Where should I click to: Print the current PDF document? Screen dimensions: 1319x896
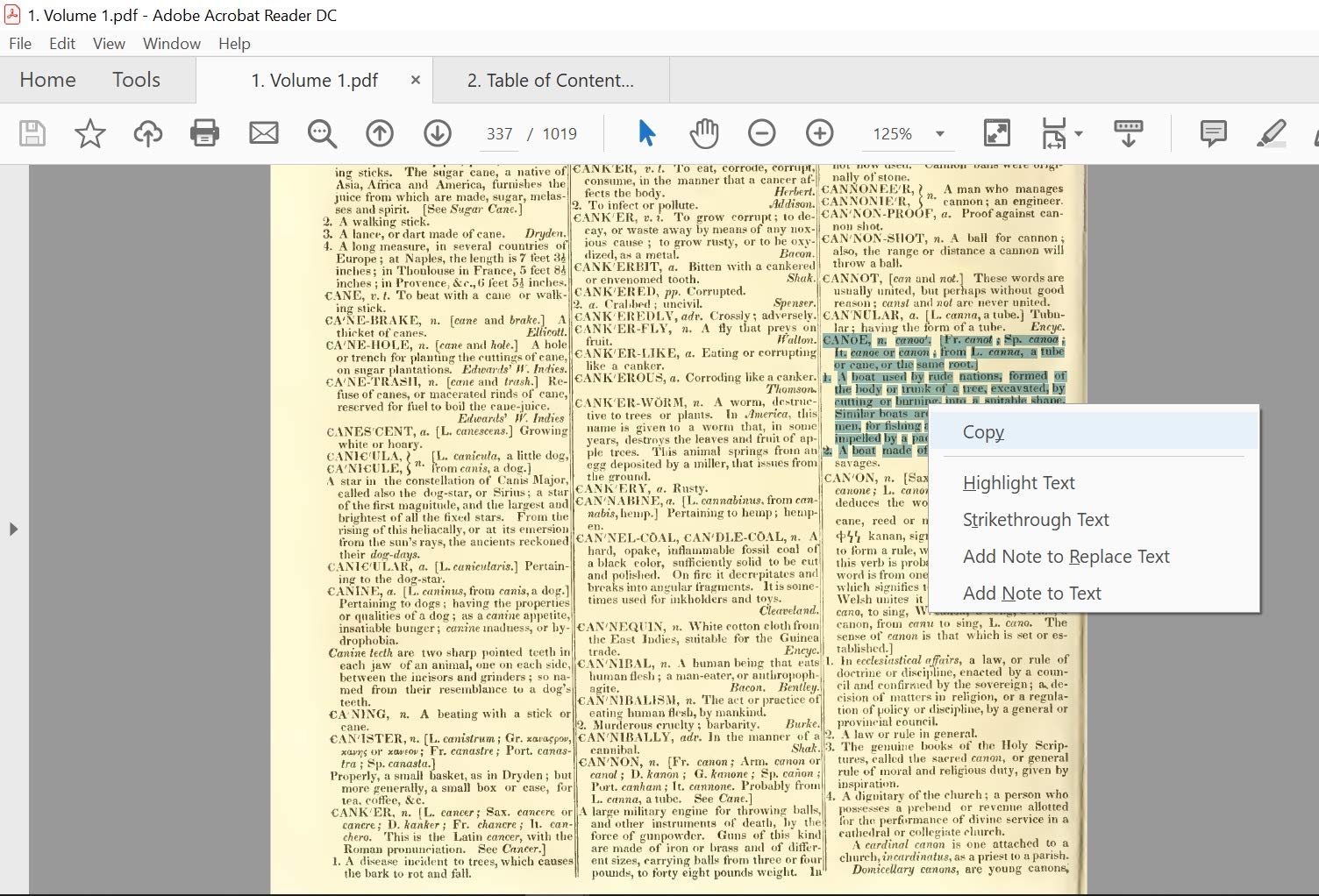click(x=204, y=133)
